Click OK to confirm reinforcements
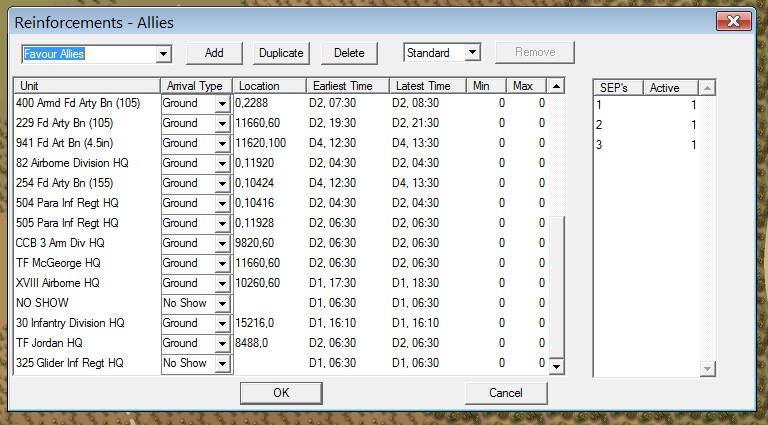 (281, 393)
